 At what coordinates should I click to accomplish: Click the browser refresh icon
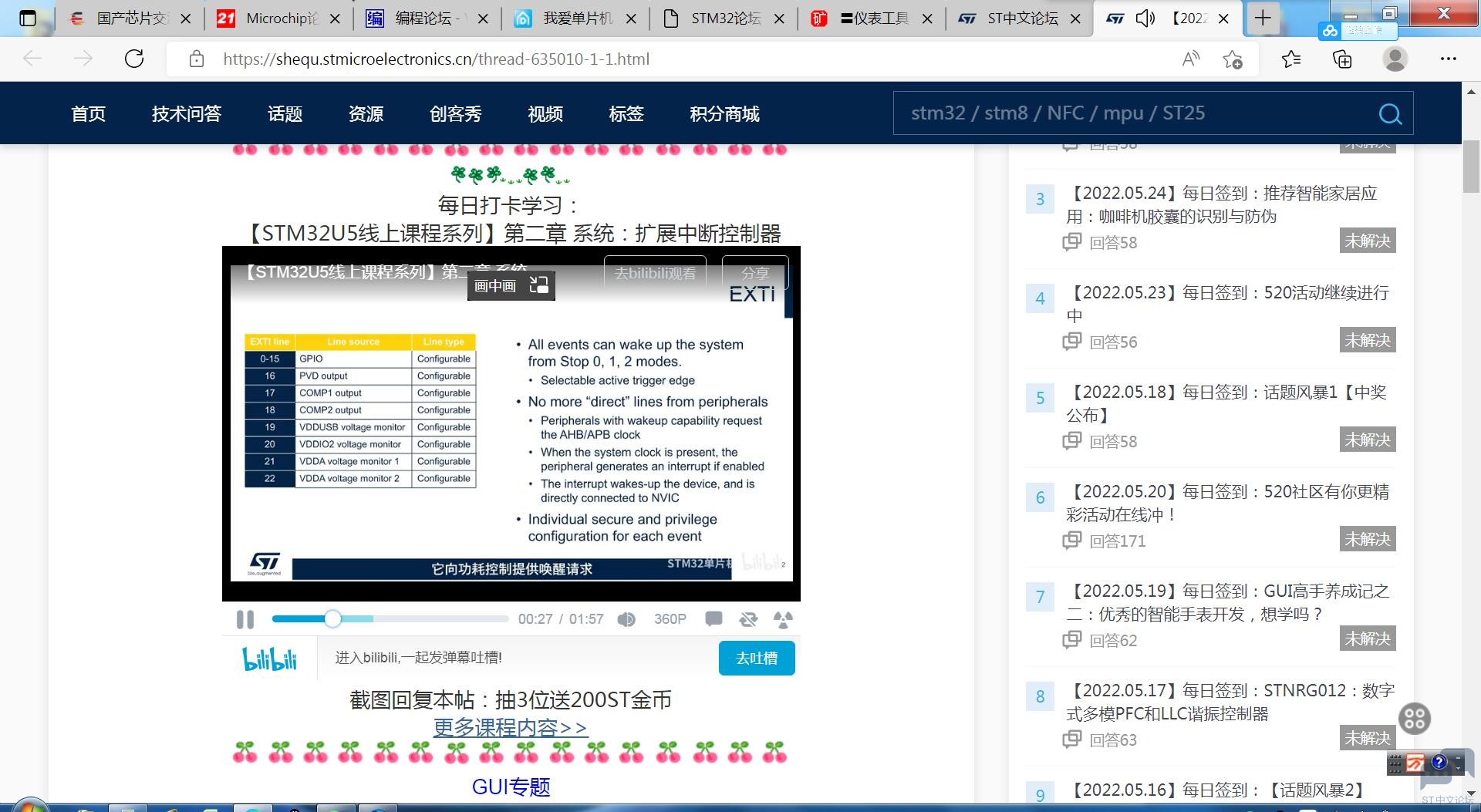coord(134,59)
